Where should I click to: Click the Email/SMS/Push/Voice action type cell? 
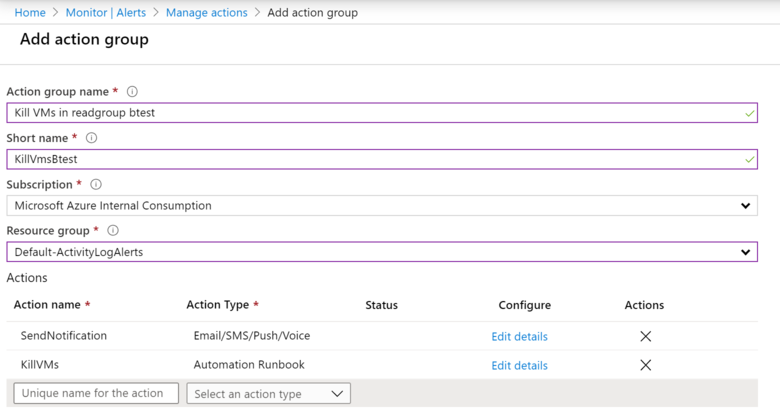[252, 336]
